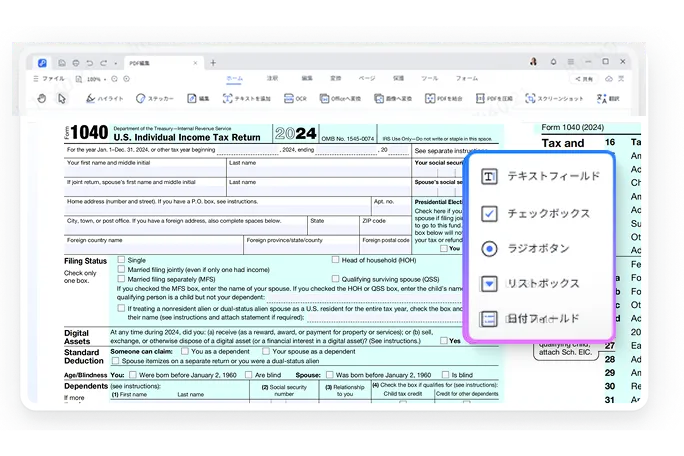Check Married filing jointly box
Image resolution: width=684 pixels, height=456 pixels.
[121, 269]
